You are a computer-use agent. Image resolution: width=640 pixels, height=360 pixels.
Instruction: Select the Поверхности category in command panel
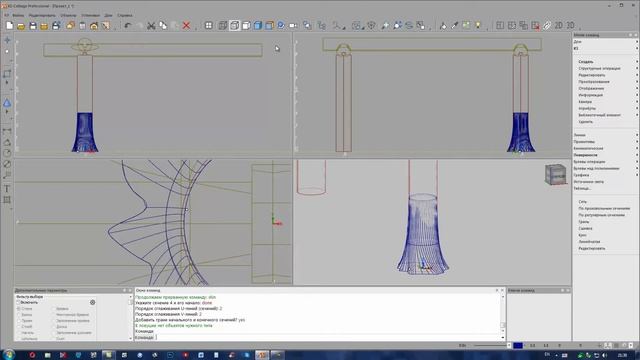tap(585, 155)
